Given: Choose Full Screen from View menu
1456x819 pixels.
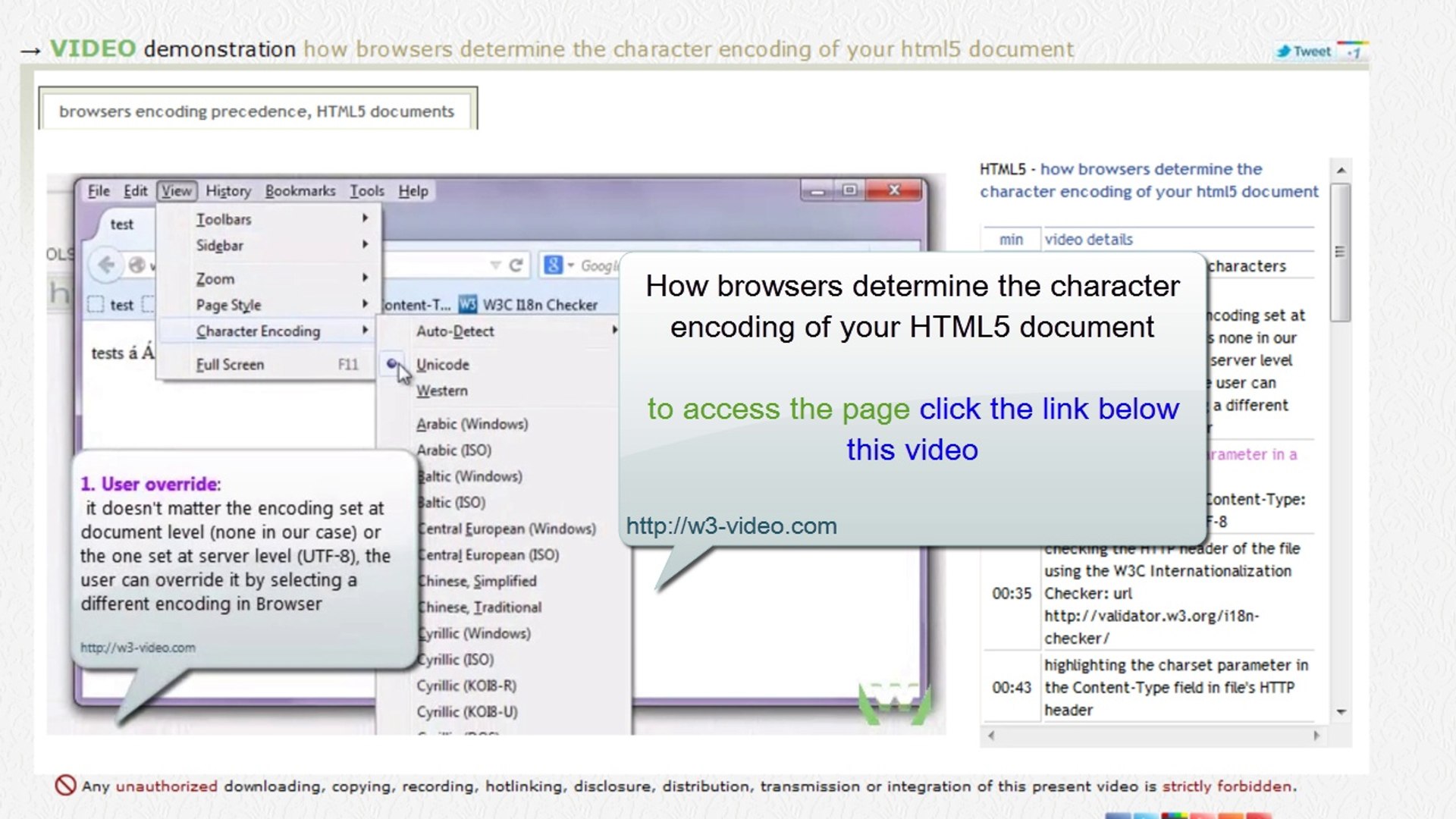Looking at the screenshot, I should 230,365.
